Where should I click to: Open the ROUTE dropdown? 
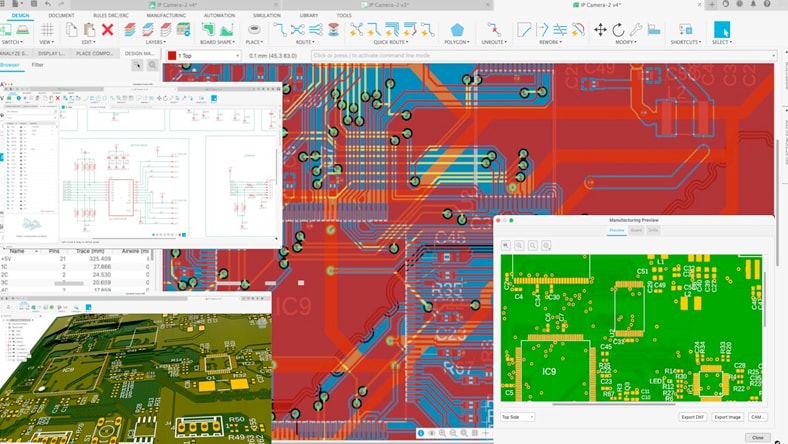click(x=305, y=42)
